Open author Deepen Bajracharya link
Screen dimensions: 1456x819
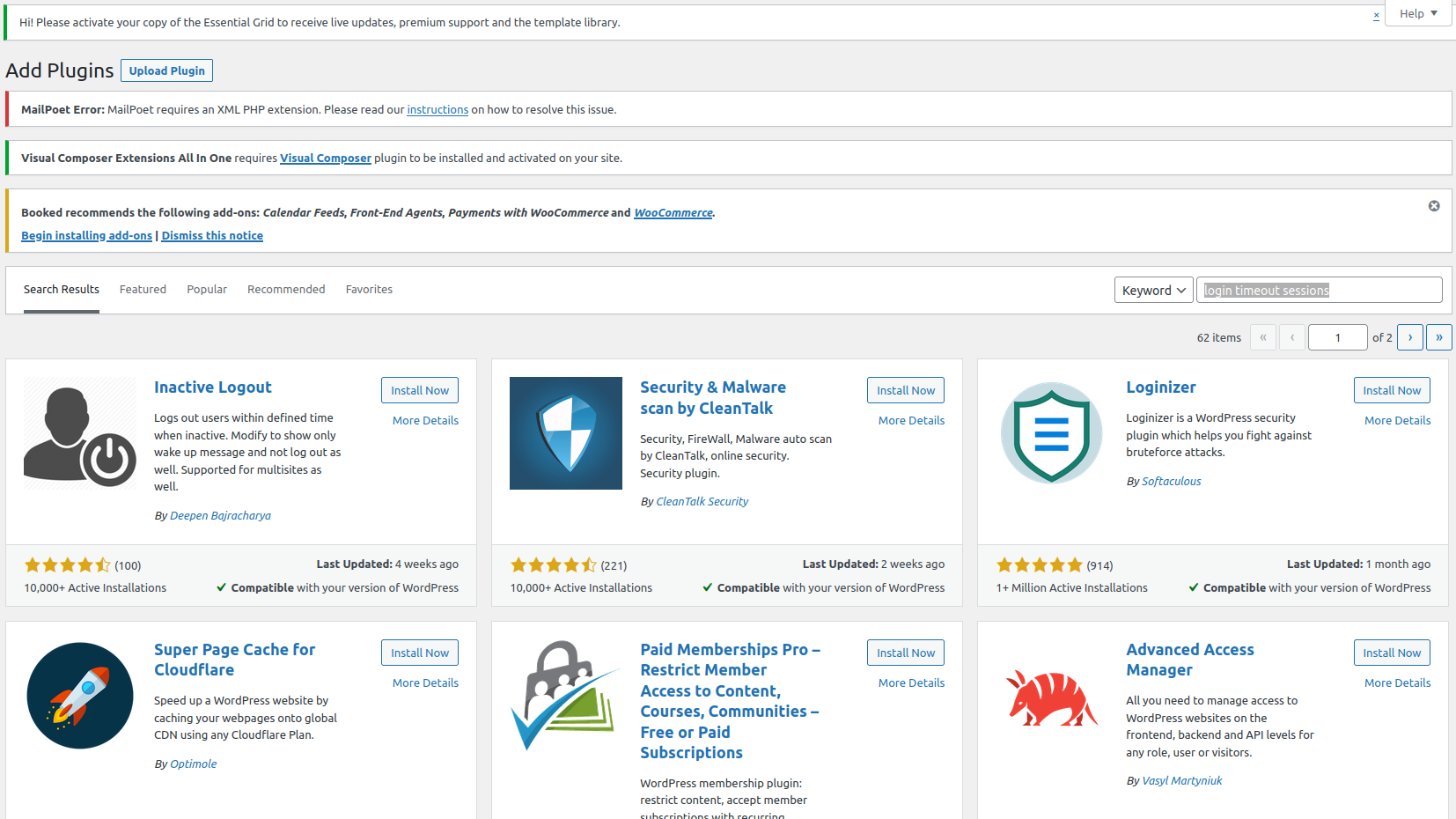pos(220,516)
